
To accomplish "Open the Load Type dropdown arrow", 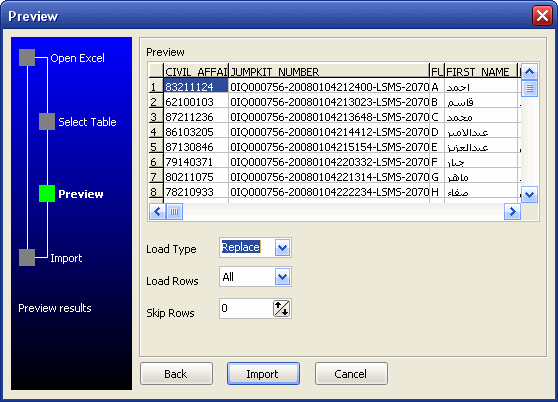I will [x=283, y=248].
